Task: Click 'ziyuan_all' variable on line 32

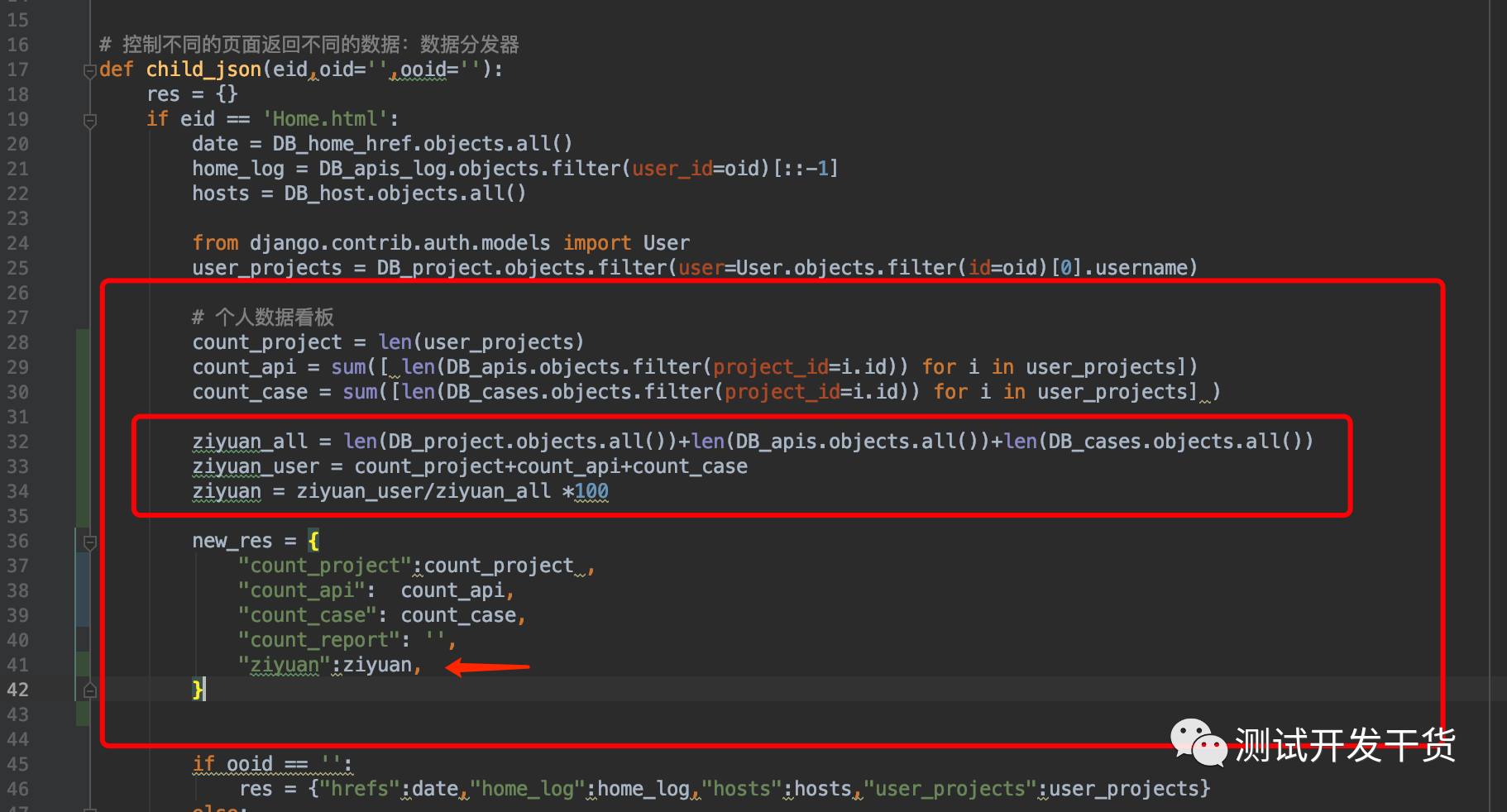Action: click(250, 442)
